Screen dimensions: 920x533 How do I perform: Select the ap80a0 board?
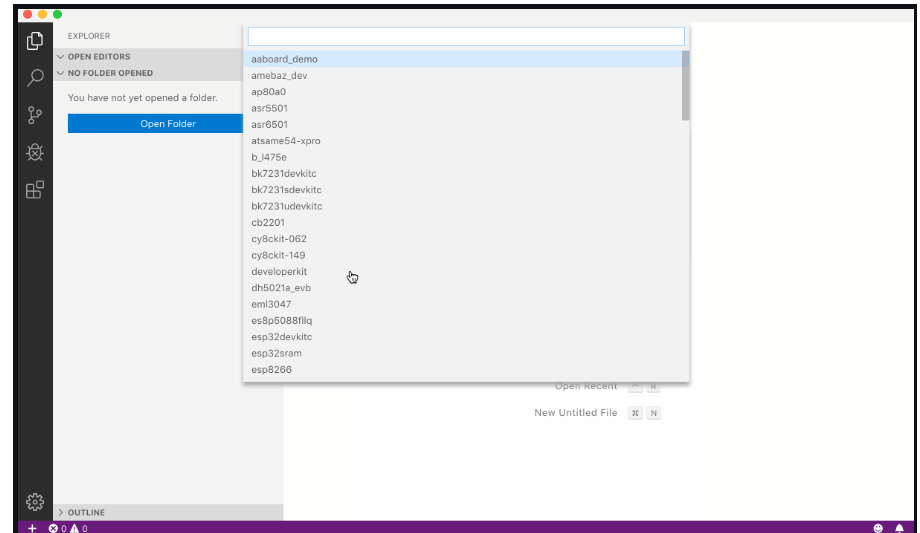pyautogui.click(x=462, y=92)
